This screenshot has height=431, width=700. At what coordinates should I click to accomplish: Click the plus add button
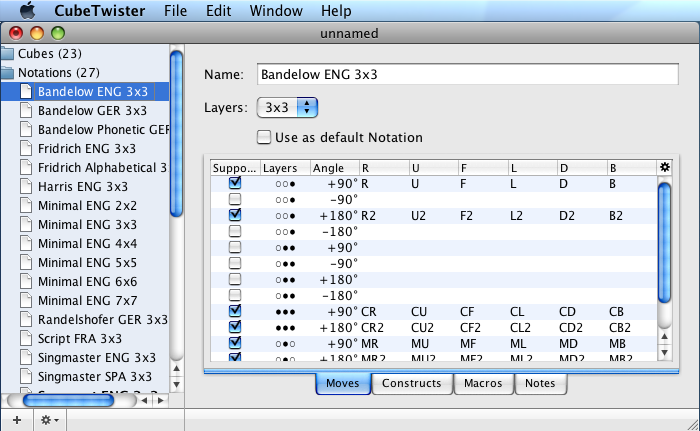pos(17,420)
